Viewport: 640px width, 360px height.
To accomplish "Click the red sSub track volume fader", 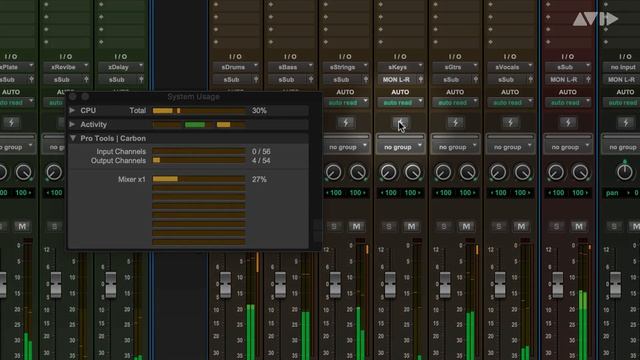I will [x=558, y=284].
